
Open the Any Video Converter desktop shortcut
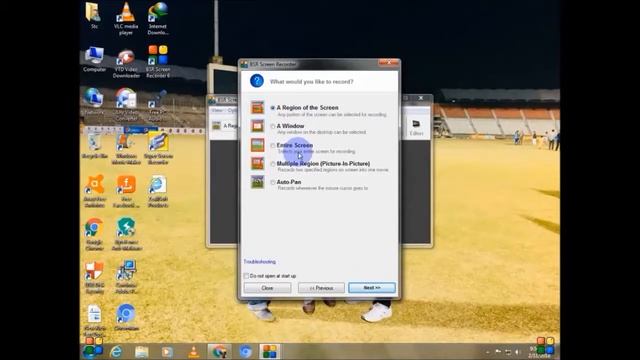tap(126, 104)
